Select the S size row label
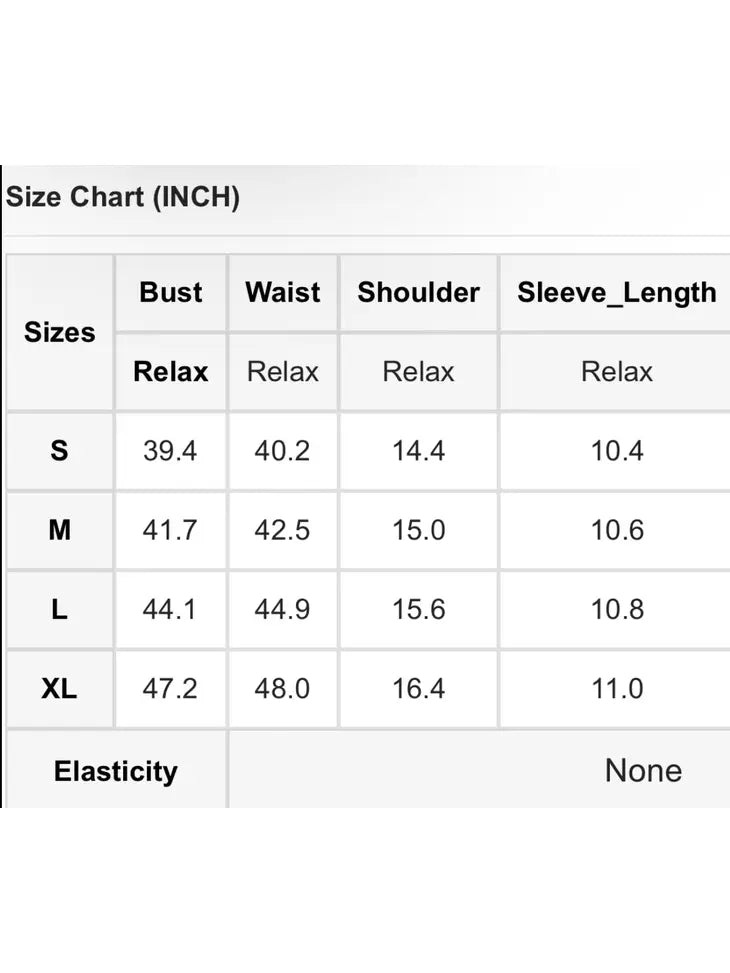 (x=60, y=451)
